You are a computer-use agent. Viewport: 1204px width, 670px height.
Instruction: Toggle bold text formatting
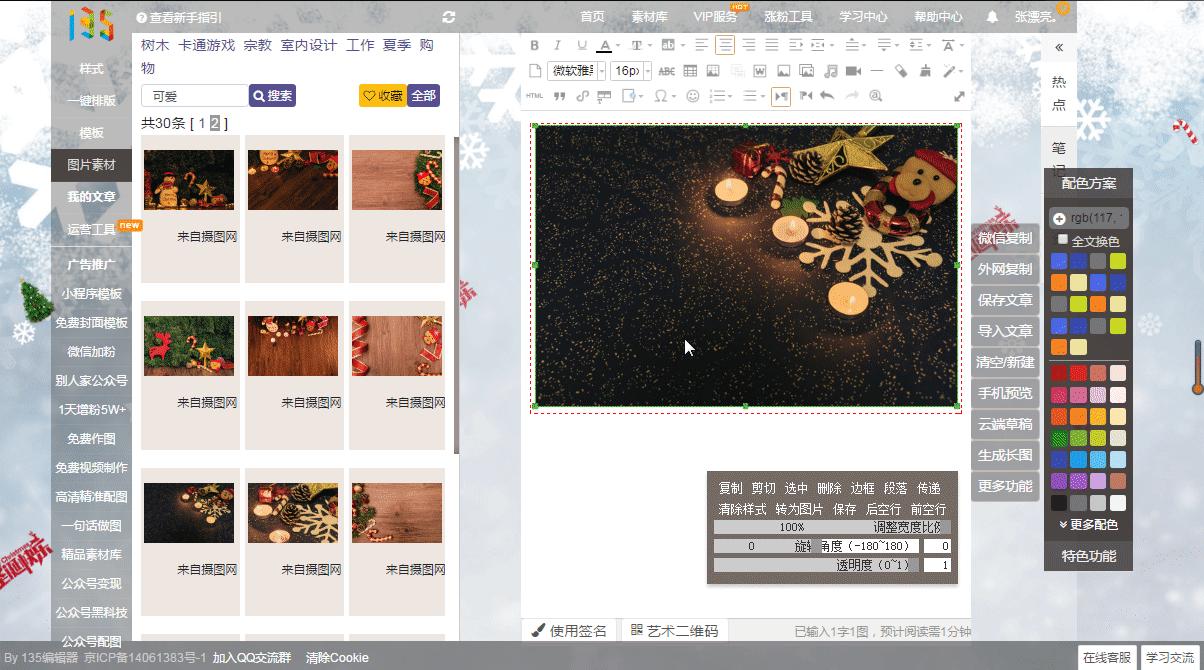pyautogui.click(x=534, y=45)
